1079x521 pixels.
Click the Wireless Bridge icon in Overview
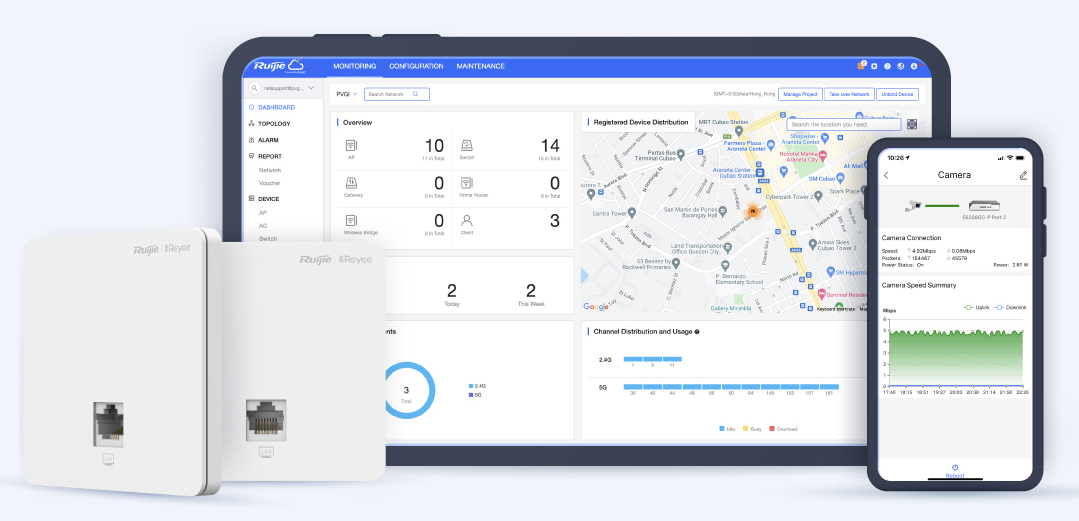click(x=351, y=221)
